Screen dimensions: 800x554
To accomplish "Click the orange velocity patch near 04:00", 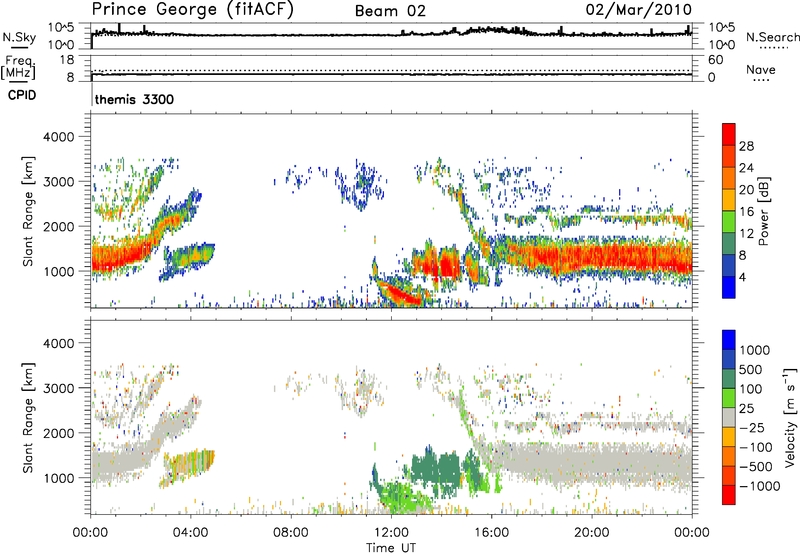I will pos(190,467).
